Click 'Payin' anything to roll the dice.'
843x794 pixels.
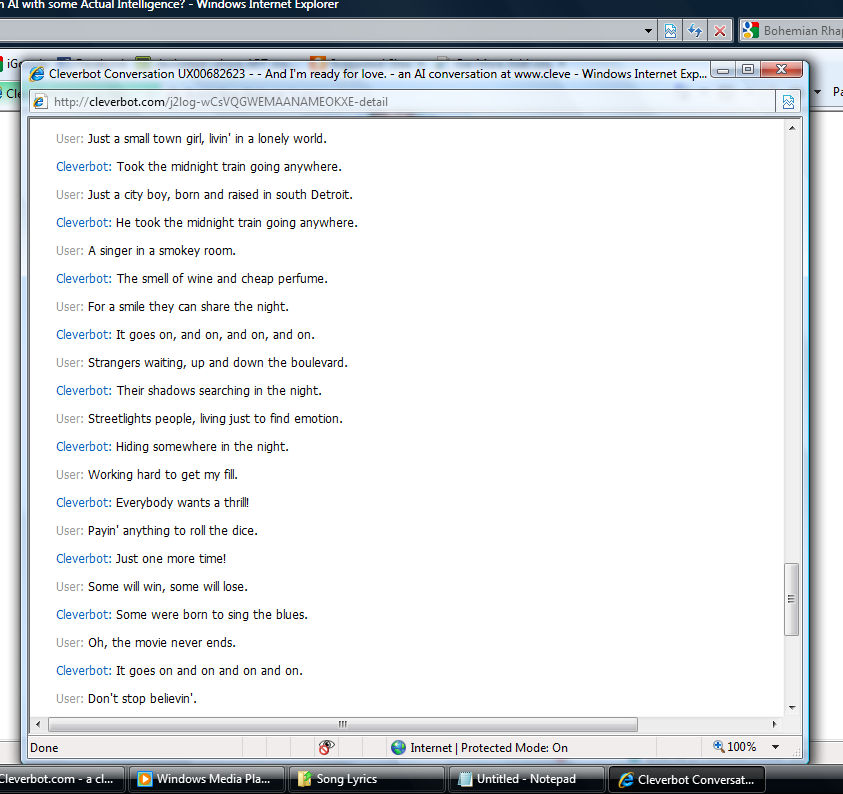point(173,530)
